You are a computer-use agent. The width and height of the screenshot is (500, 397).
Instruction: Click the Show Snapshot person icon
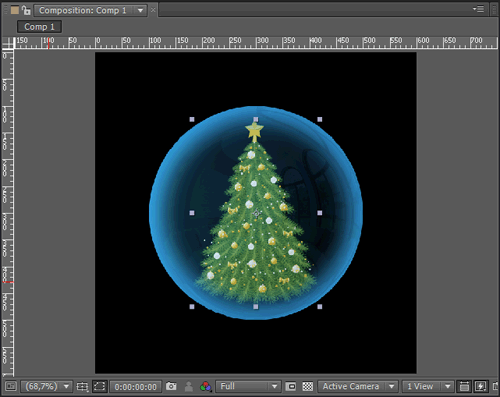(189, 387)
